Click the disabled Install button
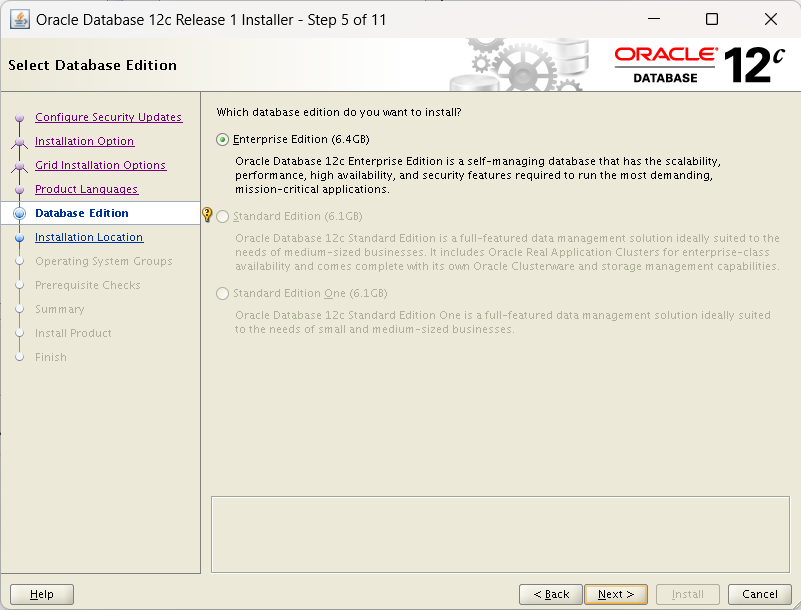Screen dimensions: 801x610 pyautogui.click(x=688, y=594)
